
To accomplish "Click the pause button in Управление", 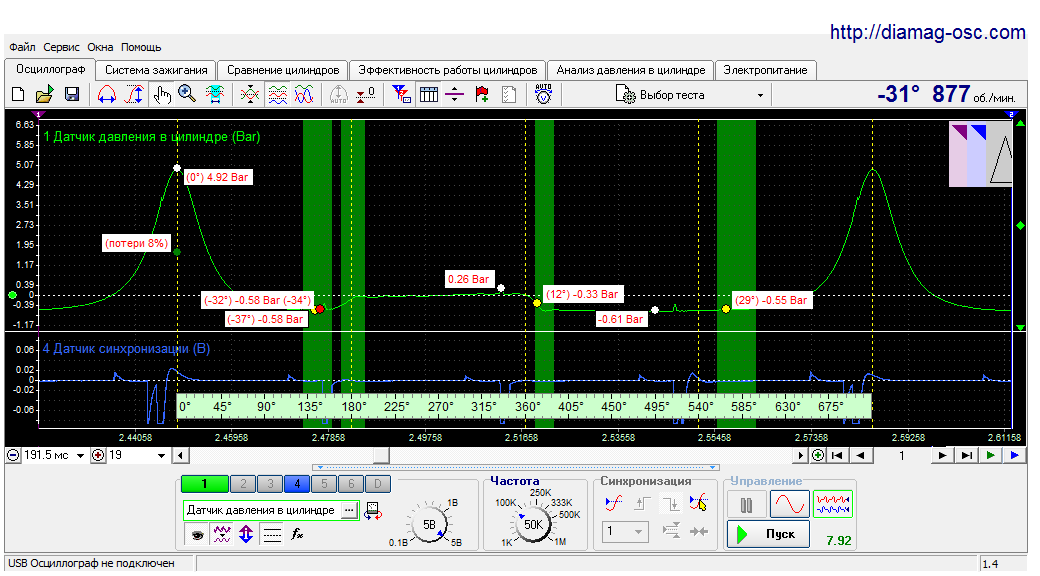I will (x=746, y=505).
